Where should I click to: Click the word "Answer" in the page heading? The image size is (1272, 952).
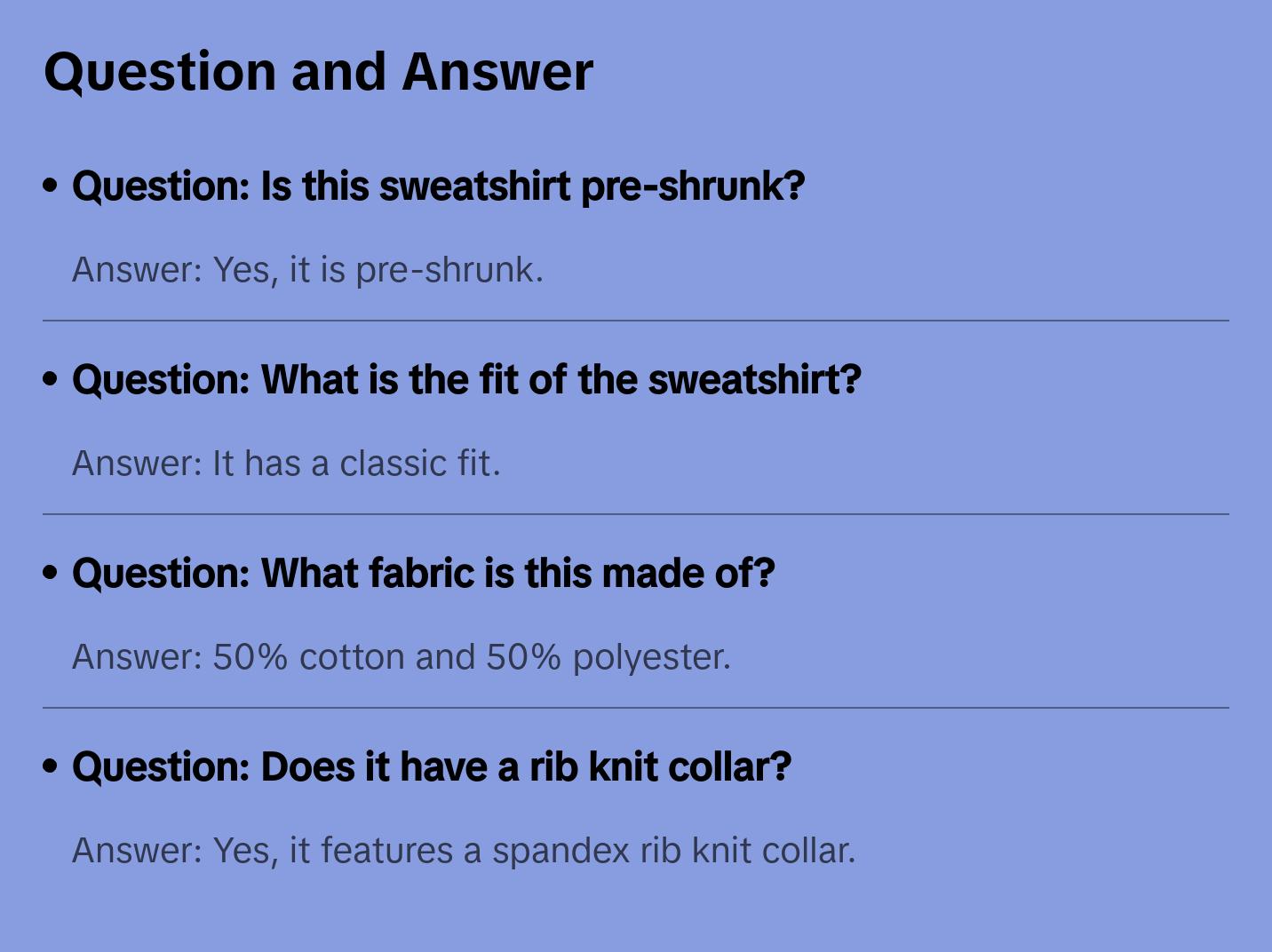point(497,71)
